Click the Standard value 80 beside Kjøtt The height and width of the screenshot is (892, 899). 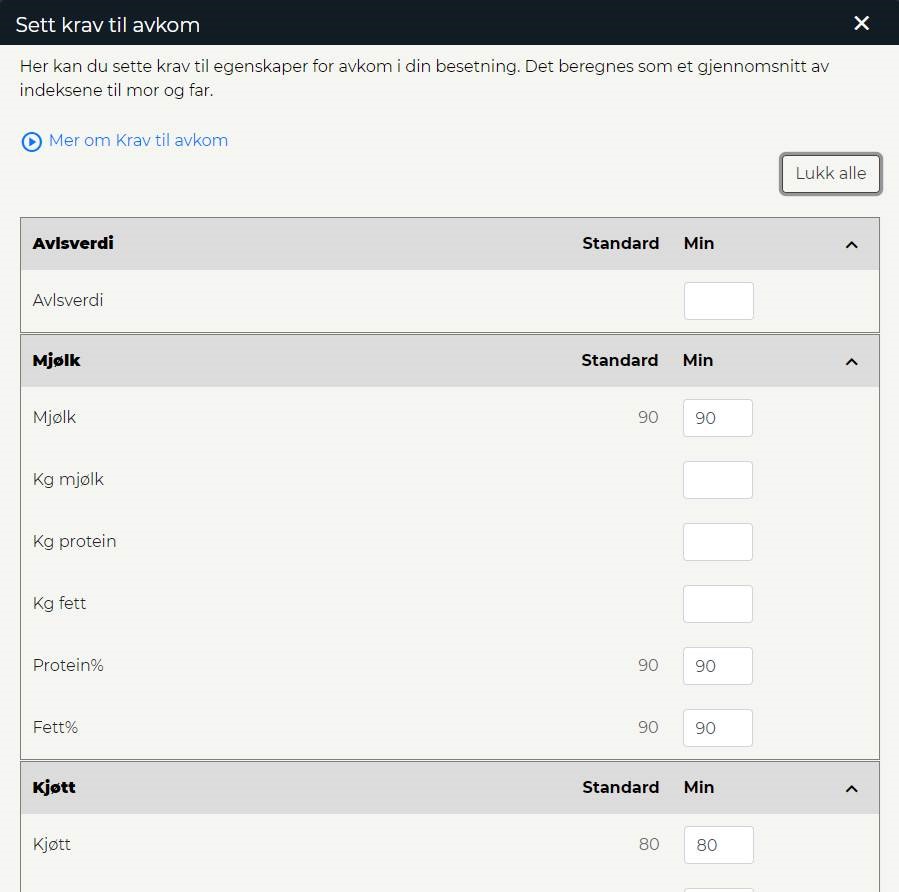coord(648,844)
